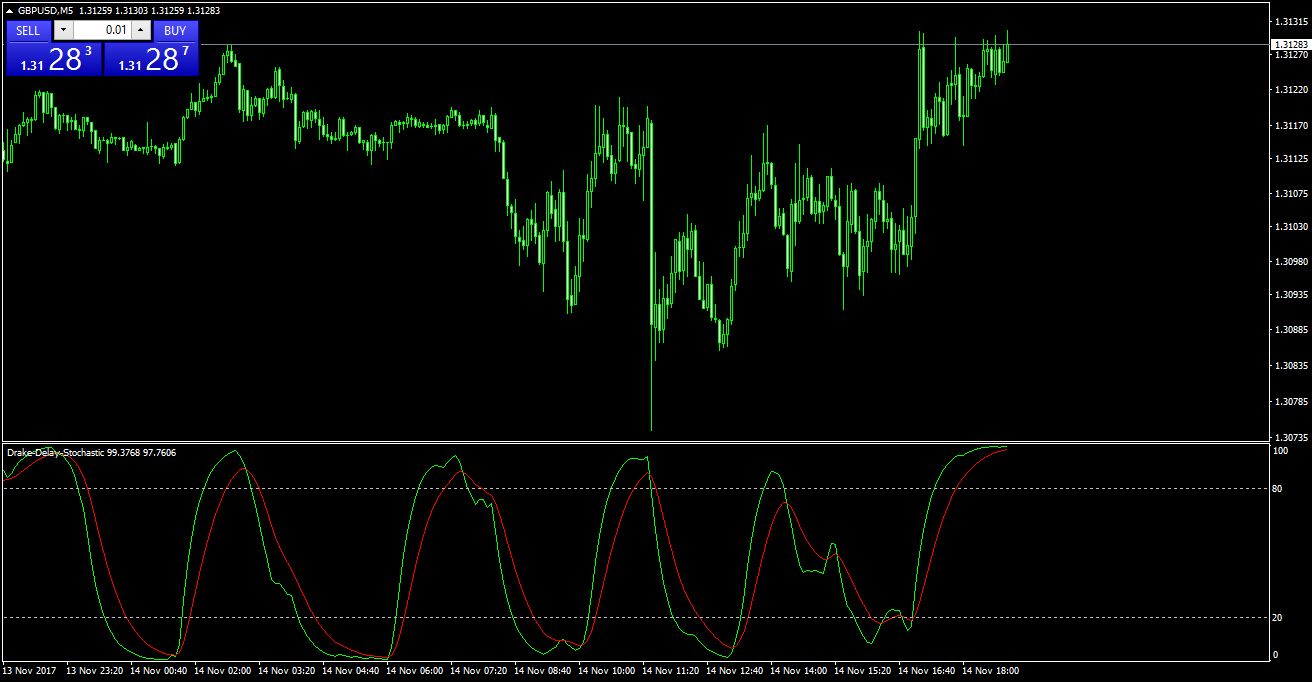Click the 14 Nov 15:20 time label
This screenshot has width=1312, height=682.
click(863, 671)
